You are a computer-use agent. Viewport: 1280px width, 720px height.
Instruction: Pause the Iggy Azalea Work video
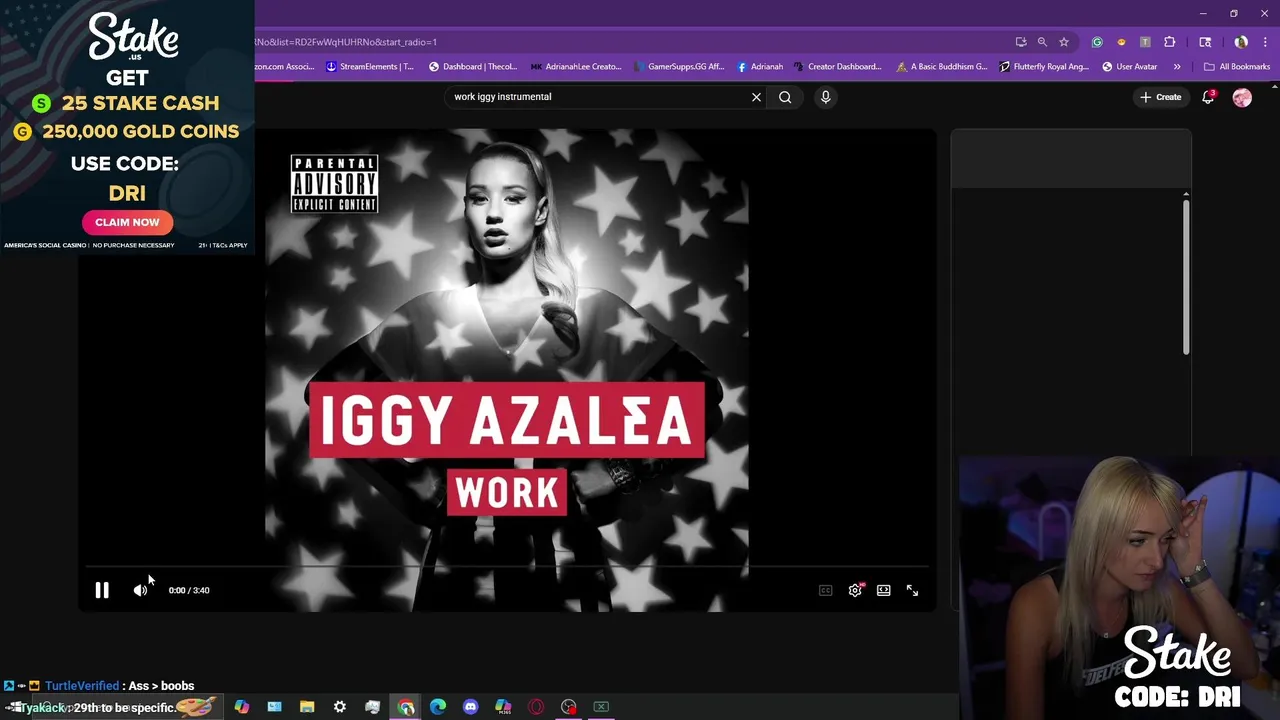pyautogui.click(x=102, y=590)
